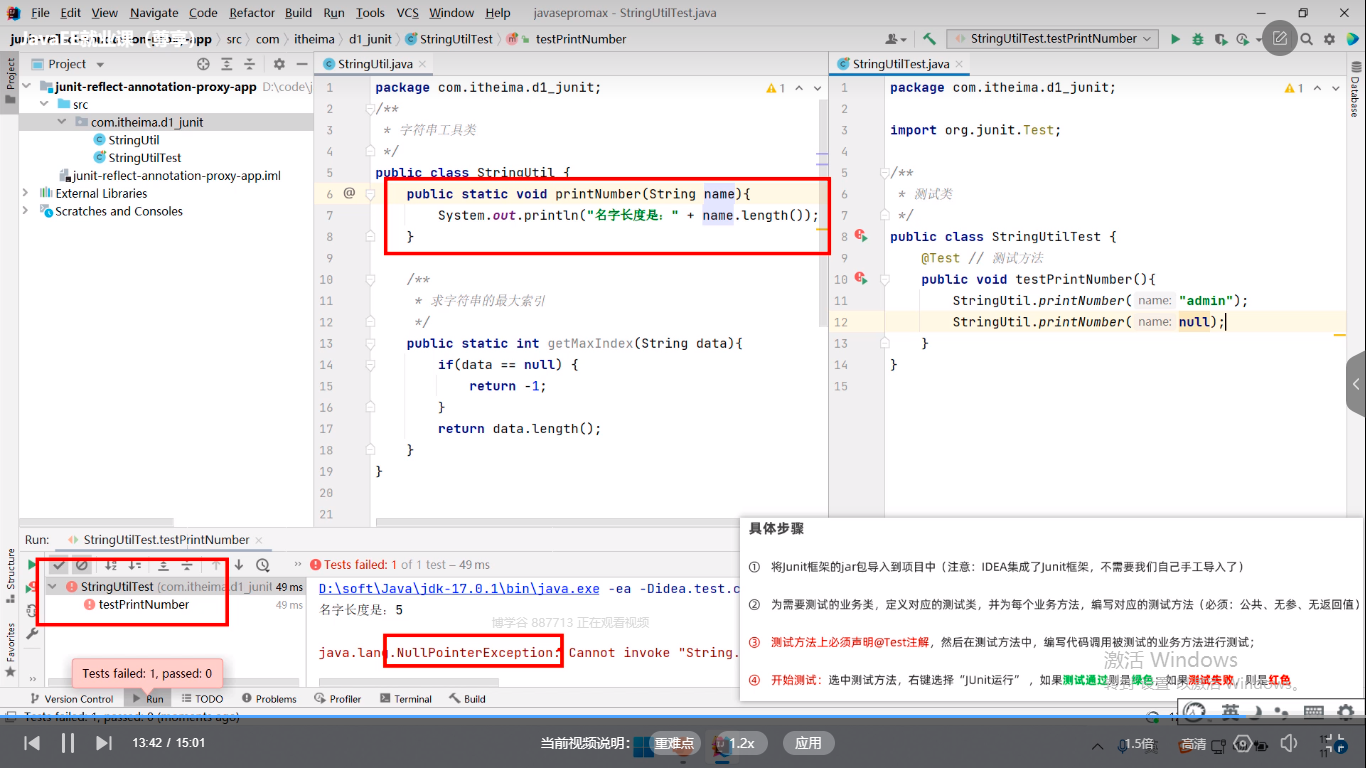Open the Navigate menu
This screenshot has height=768, width=1366.
154,13
